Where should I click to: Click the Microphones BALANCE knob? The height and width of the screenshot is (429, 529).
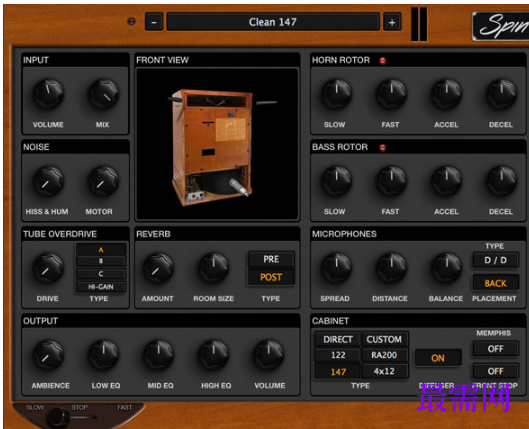(447, 268)
